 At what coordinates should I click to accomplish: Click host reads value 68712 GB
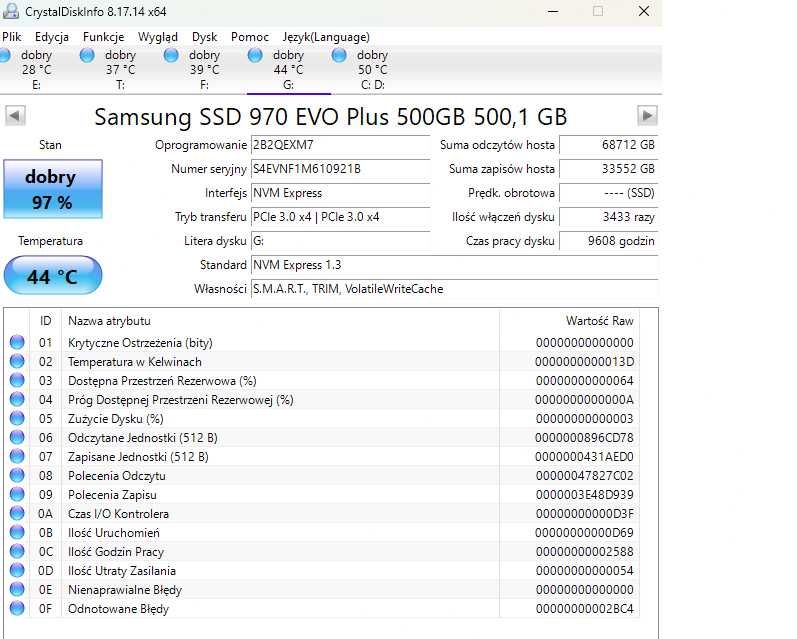(608, 145)
